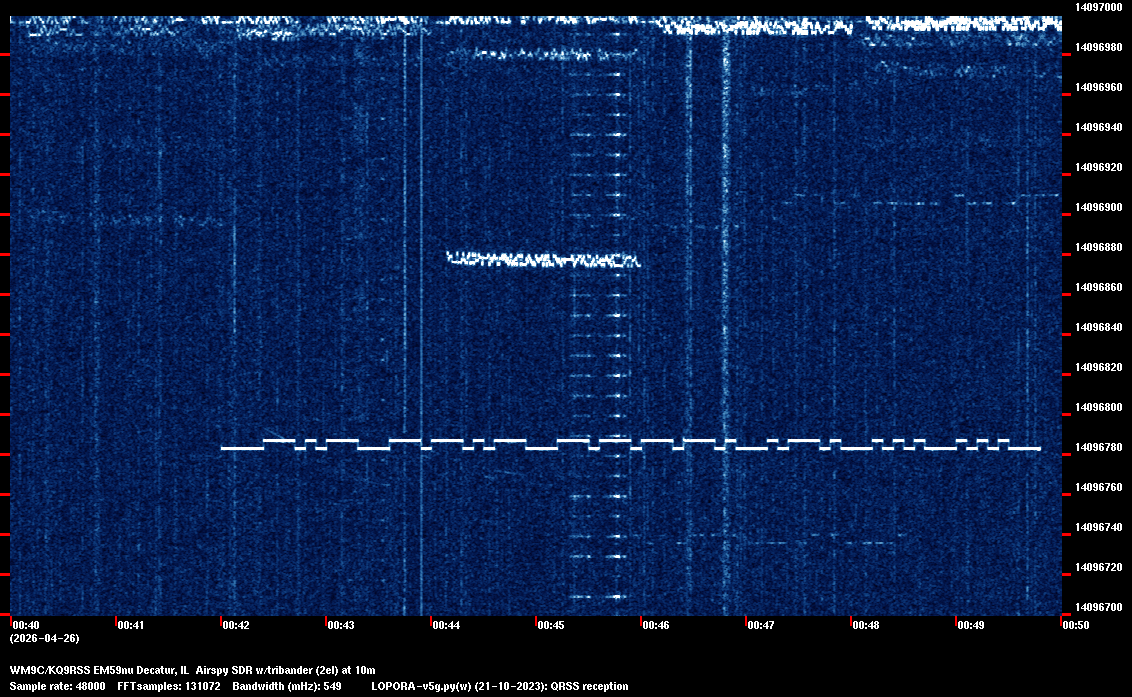Click the Bandwidth (mHz): 549 text
Screen dimensions: 1132x697
coord(287,686)
